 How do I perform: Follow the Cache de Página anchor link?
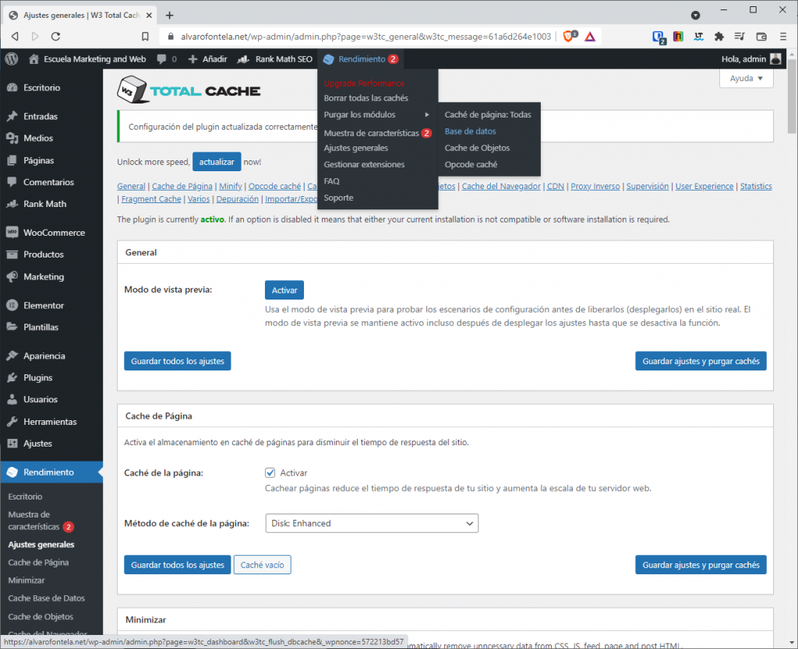click(182, 186)
